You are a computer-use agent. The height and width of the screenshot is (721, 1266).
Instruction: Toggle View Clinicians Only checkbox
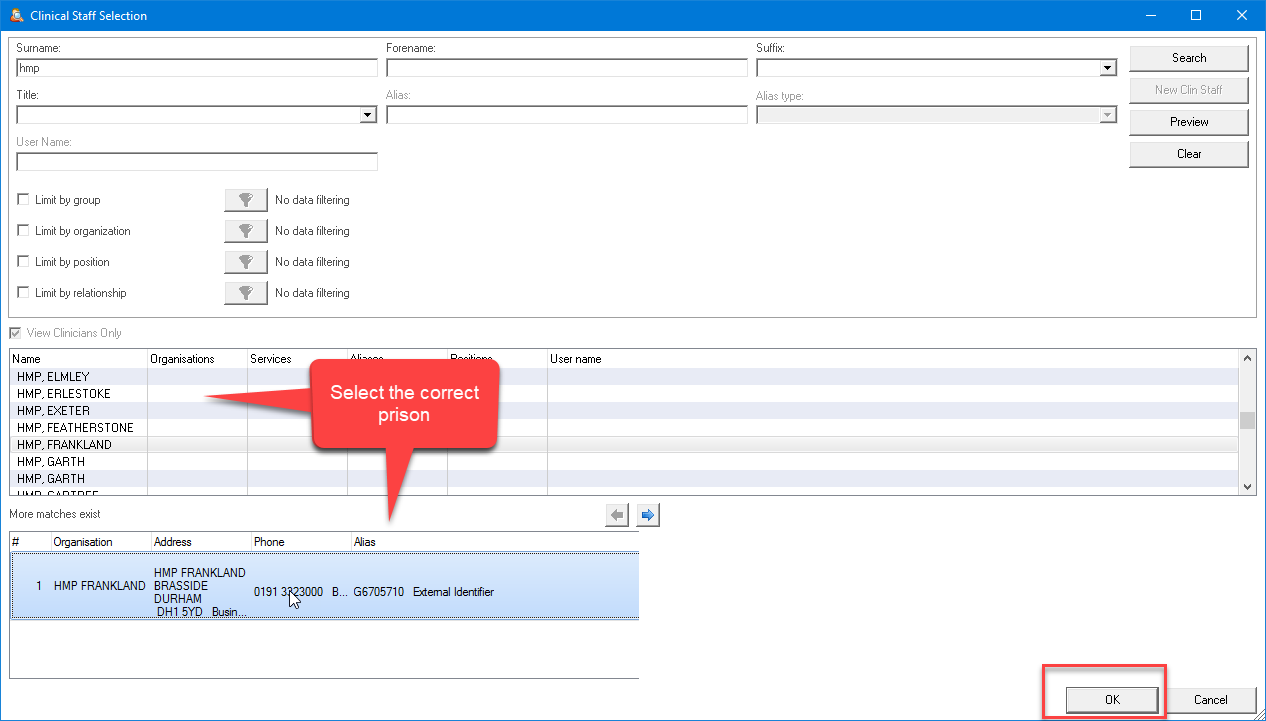[15, 333]
